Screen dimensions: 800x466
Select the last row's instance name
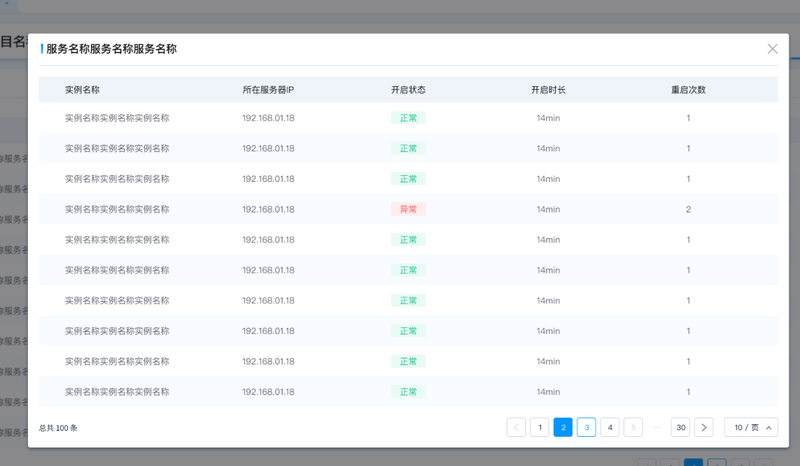pyautogui.click(x=117, y=392)
